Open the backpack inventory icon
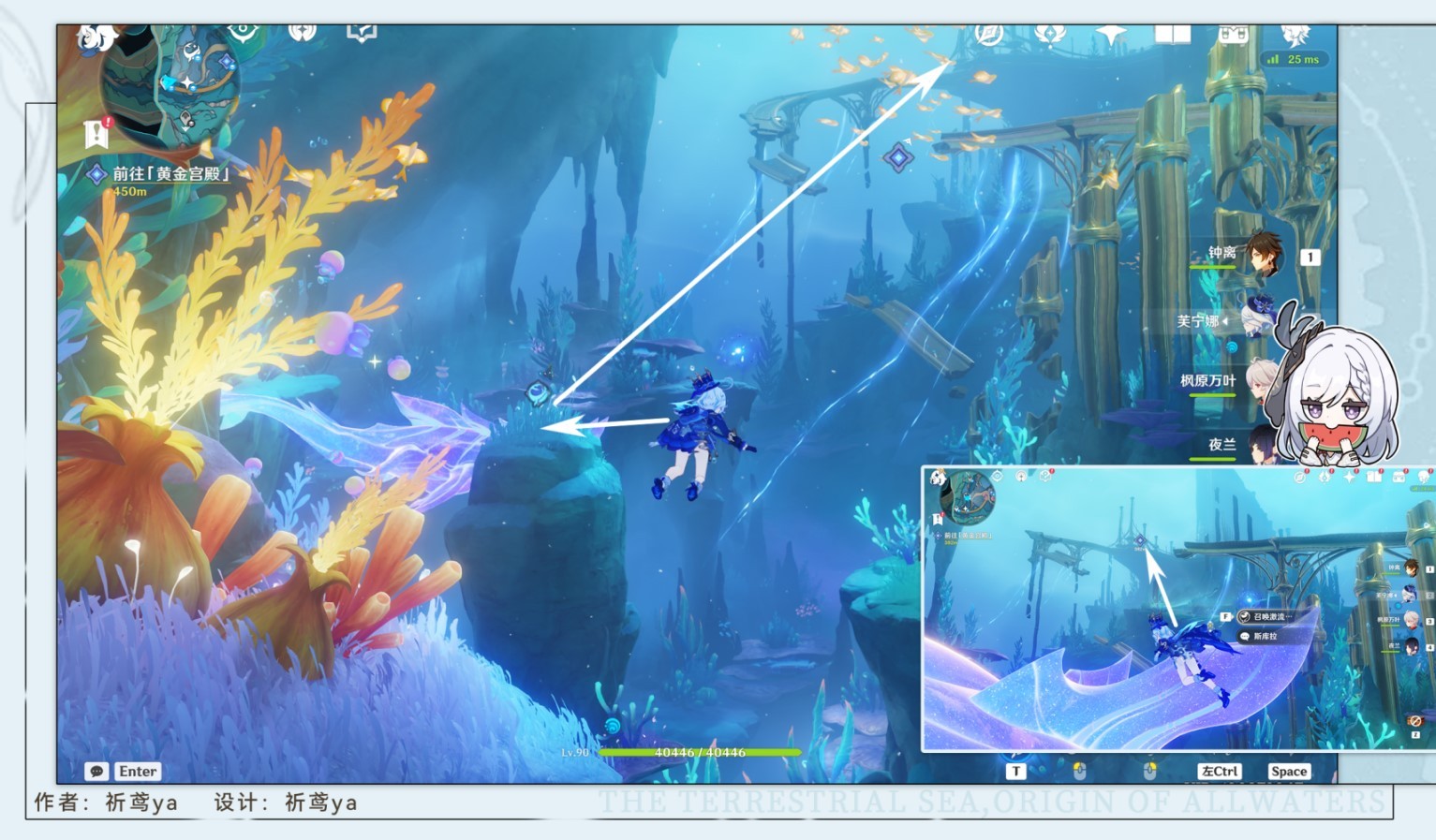The image size is (1436, 840). (x=1233, y=35)
